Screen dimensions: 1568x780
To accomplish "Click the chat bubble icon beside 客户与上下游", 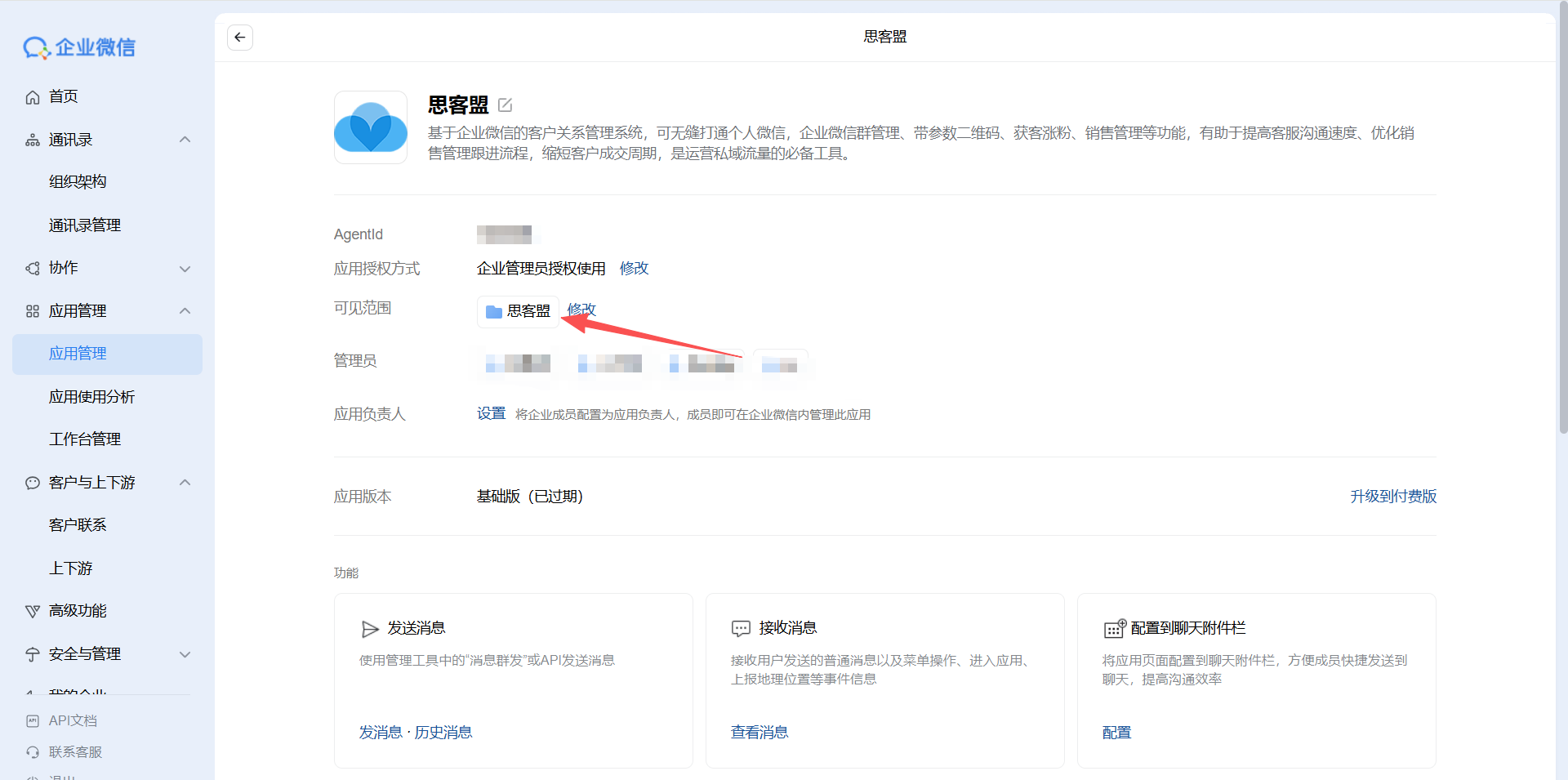I will tap(33, 483).
